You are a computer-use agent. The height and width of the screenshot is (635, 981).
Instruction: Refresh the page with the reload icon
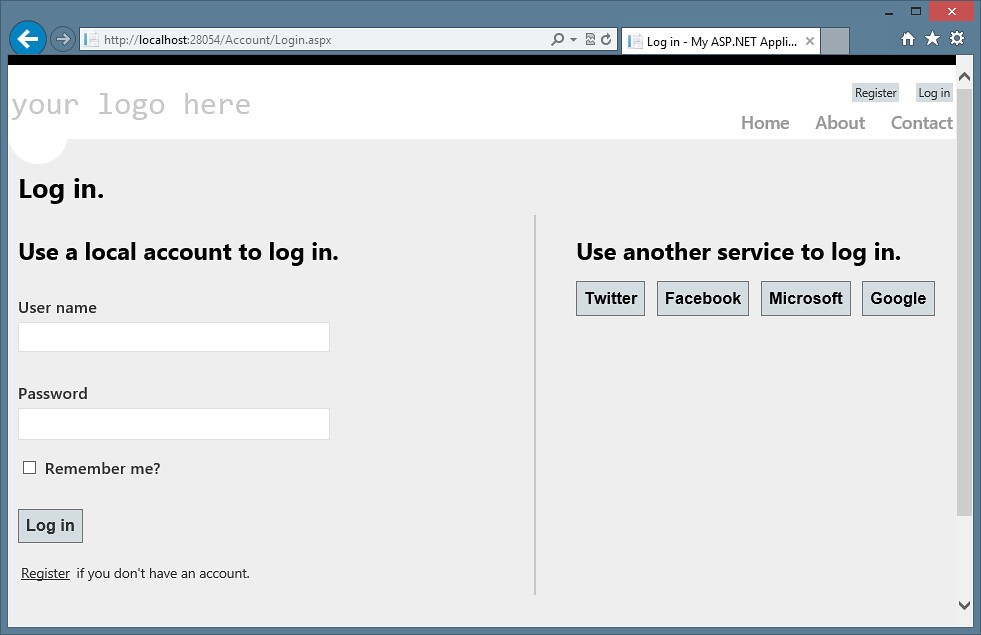click(x=606, y=40)
